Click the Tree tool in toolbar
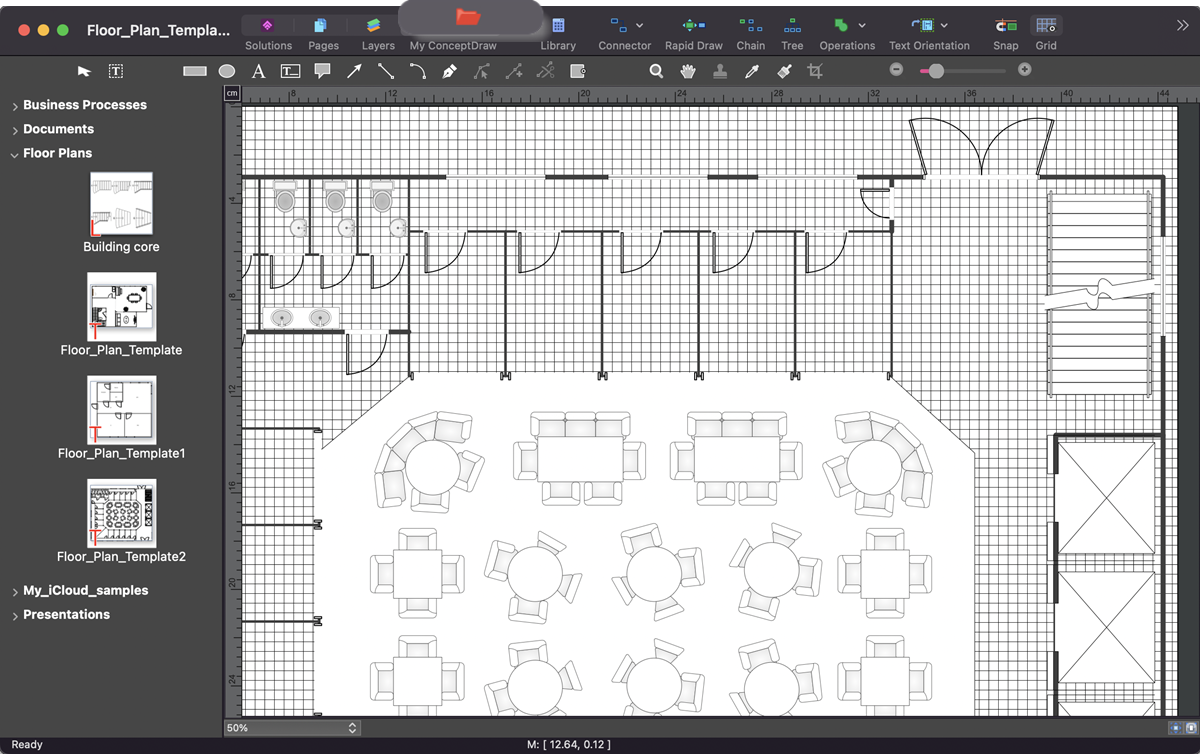1200x754 pixels. pos(792,33)
